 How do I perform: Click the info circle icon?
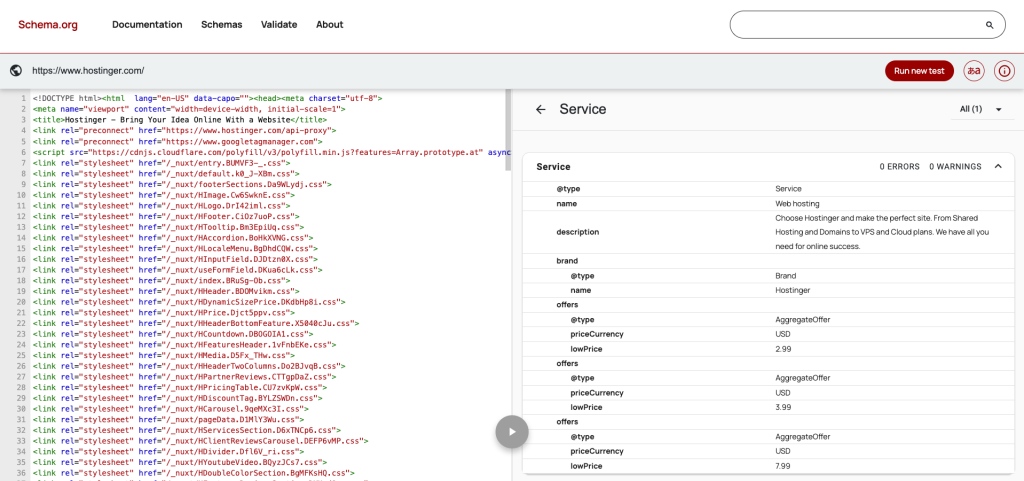pyautogui.click(x=1004, y=71)
